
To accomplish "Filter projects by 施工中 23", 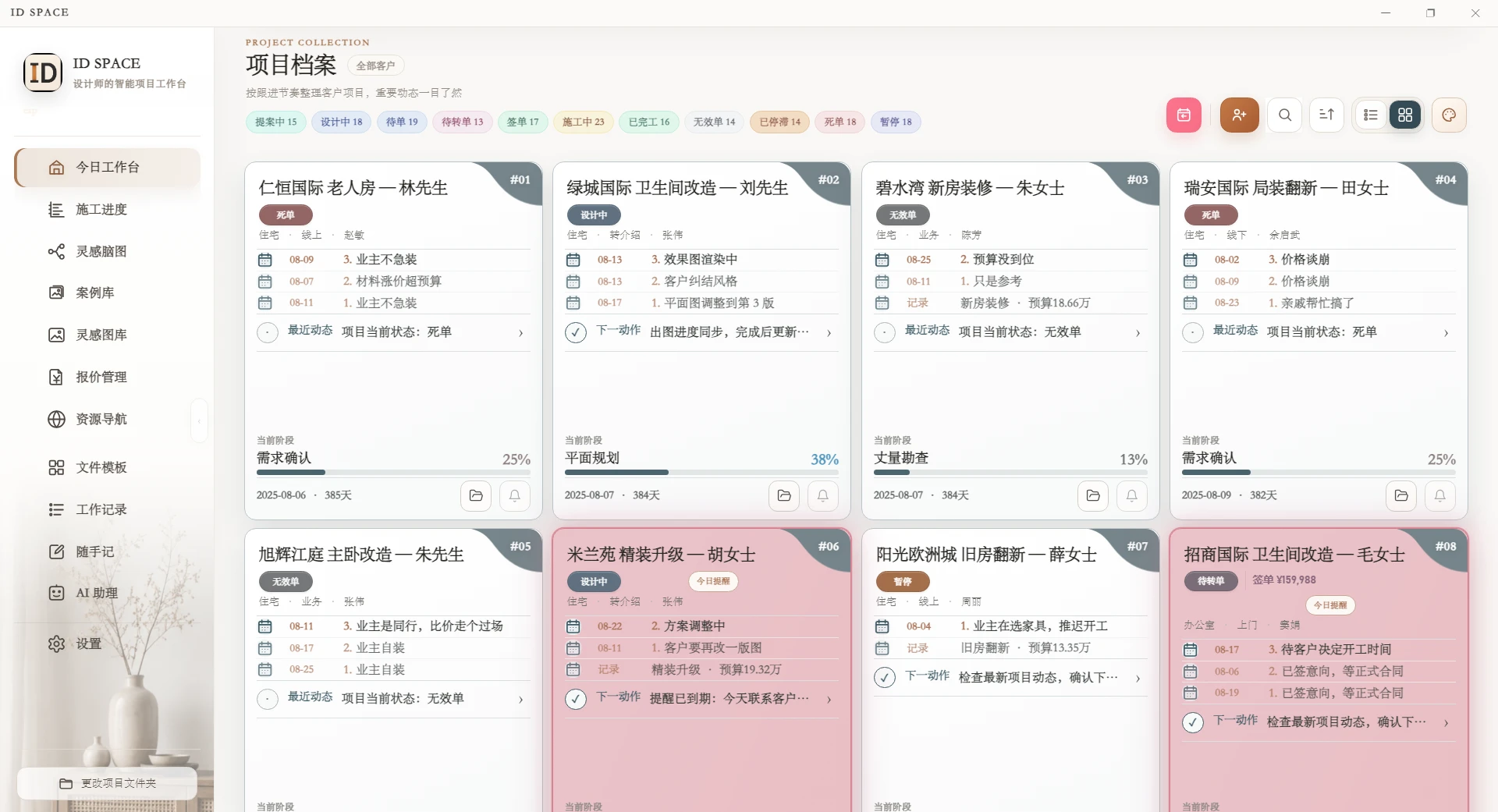I will tap(584, 122).
